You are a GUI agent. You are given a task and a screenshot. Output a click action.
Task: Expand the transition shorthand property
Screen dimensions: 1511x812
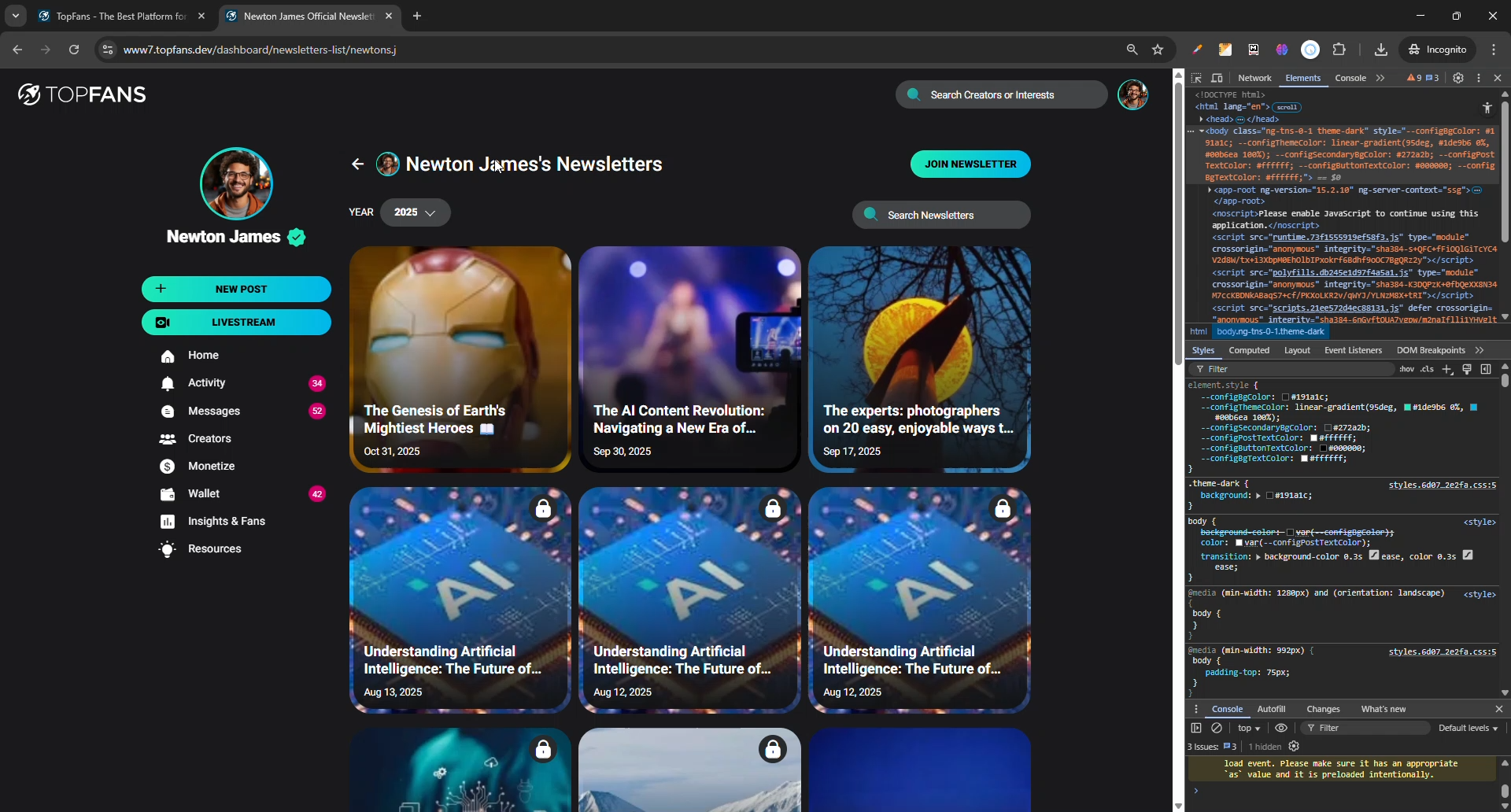1258,557
